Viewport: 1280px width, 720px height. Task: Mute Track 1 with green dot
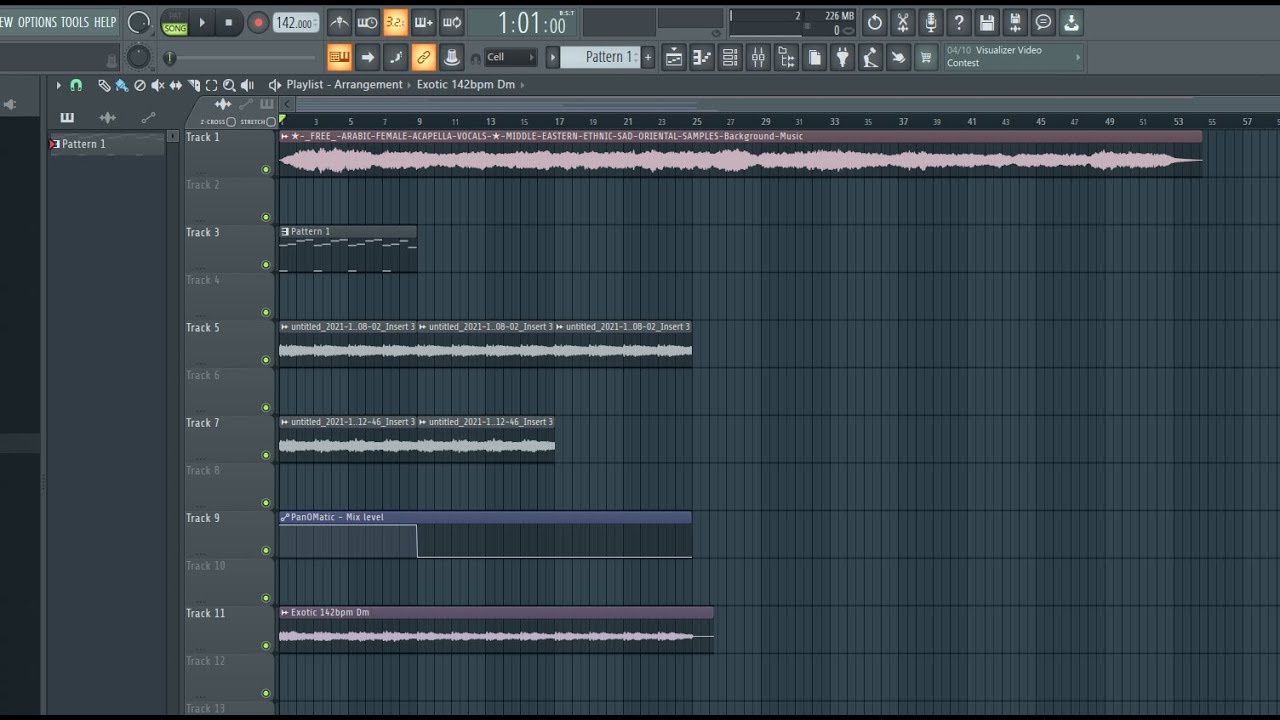pos(265,169)
